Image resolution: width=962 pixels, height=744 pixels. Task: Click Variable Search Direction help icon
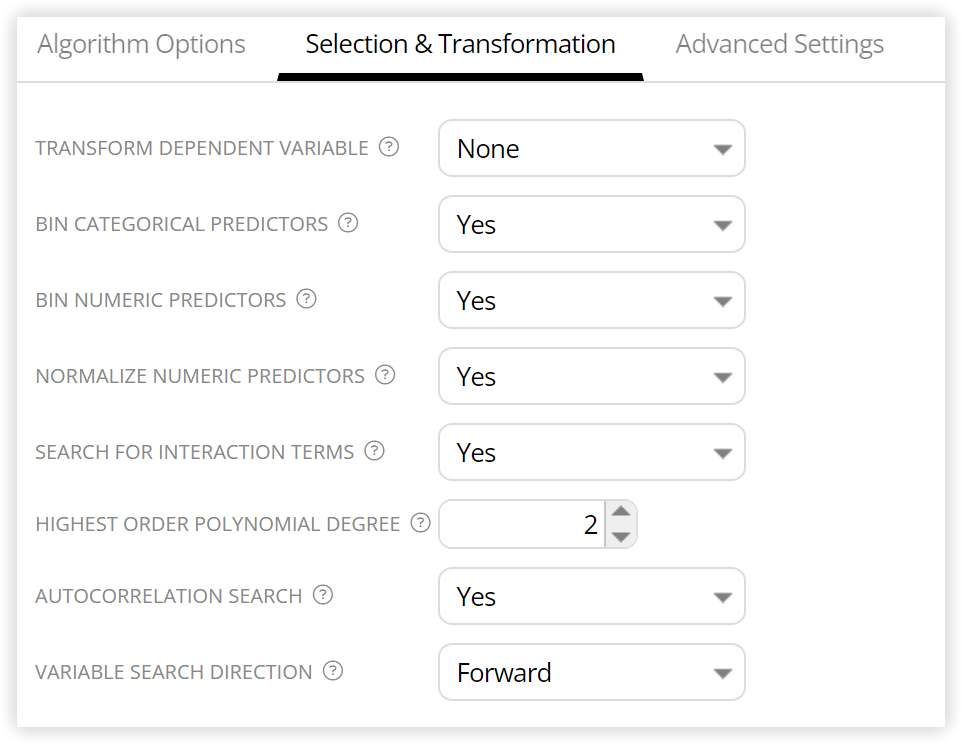333,671
